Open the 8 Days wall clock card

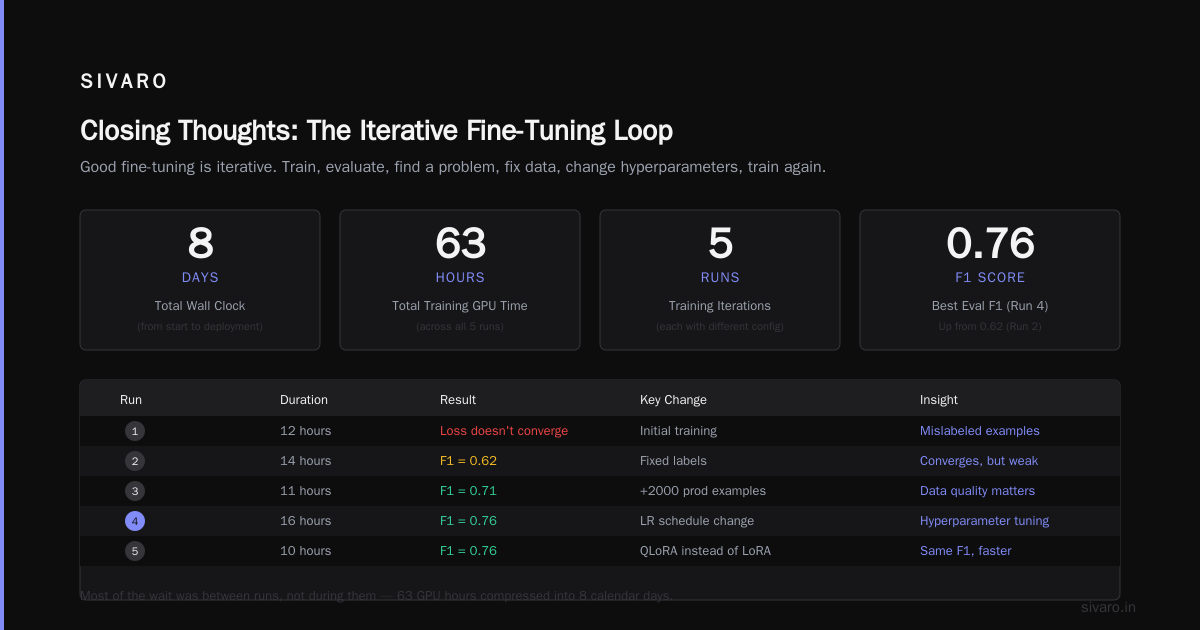200,280
